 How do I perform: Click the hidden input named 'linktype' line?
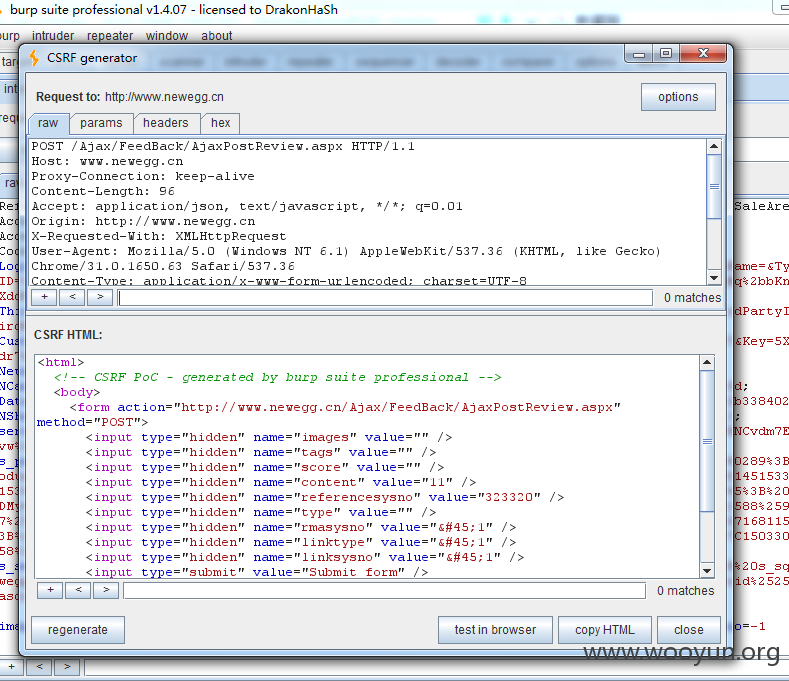click(301, 543)
